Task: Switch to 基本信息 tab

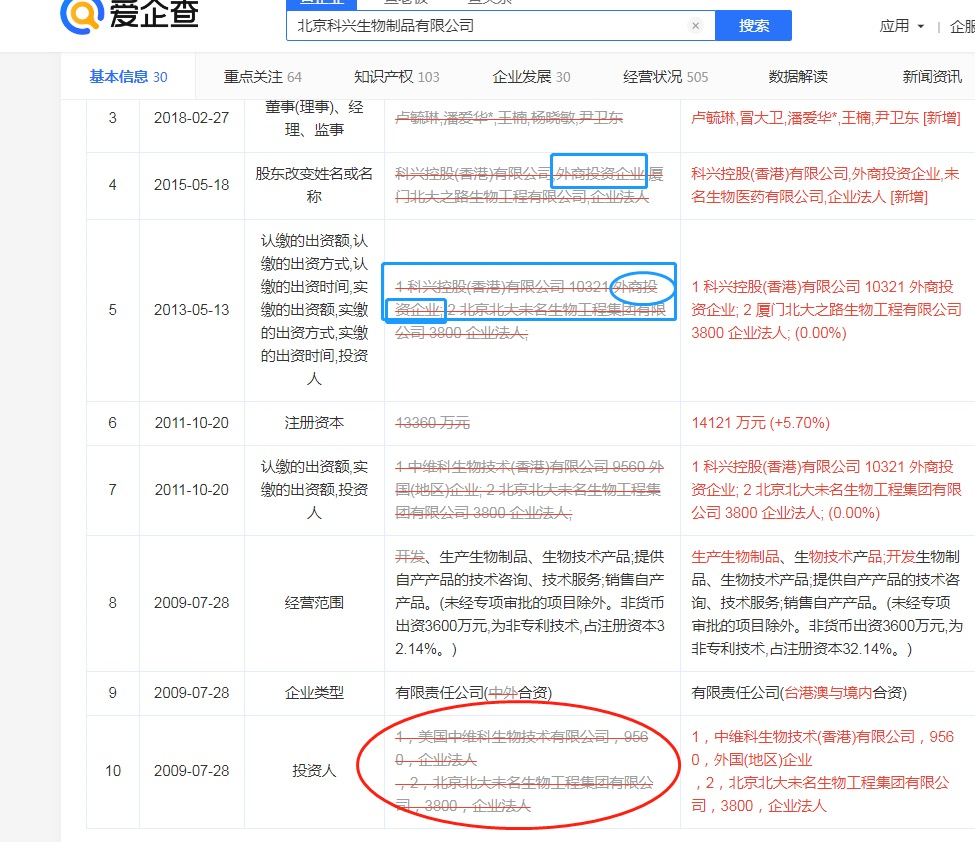Action: (128, 76)
